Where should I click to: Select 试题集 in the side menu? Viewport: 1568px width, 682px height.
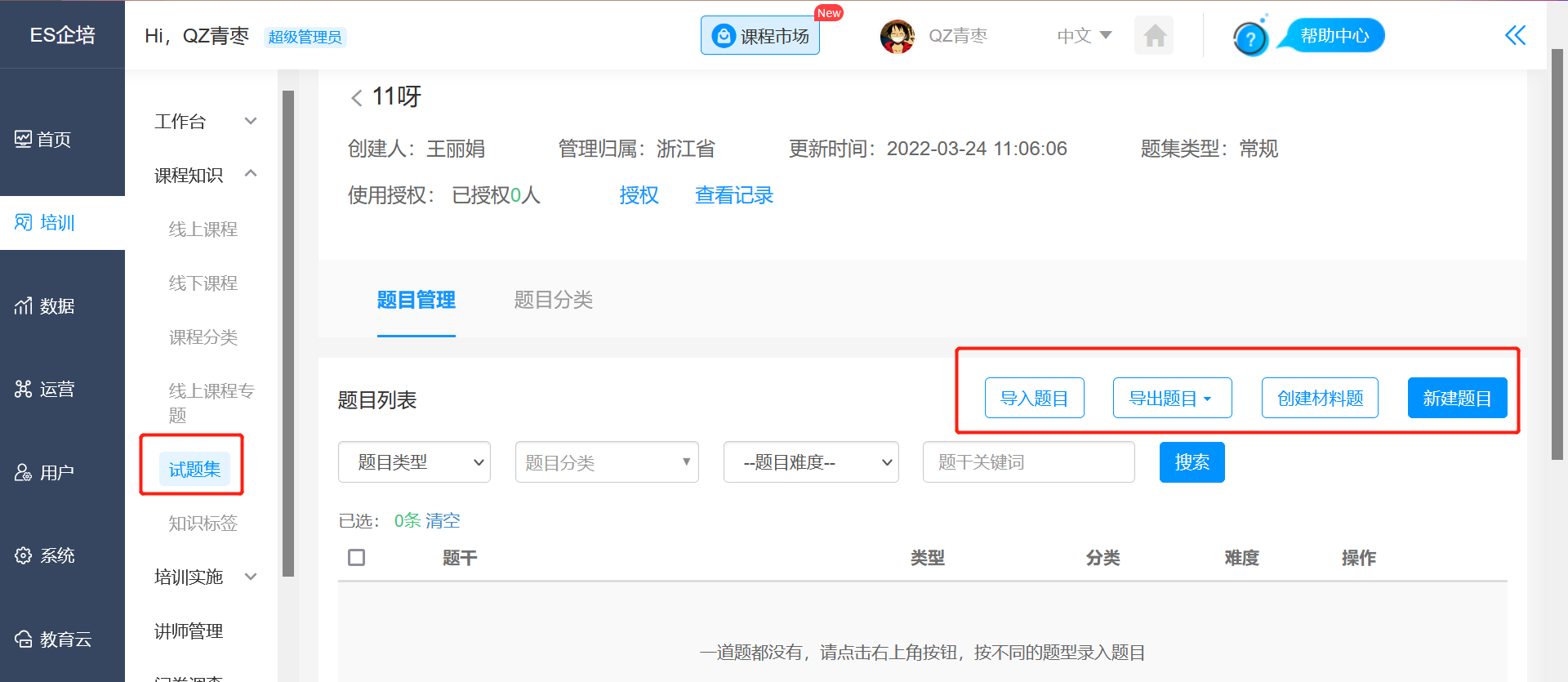[194, 469]
